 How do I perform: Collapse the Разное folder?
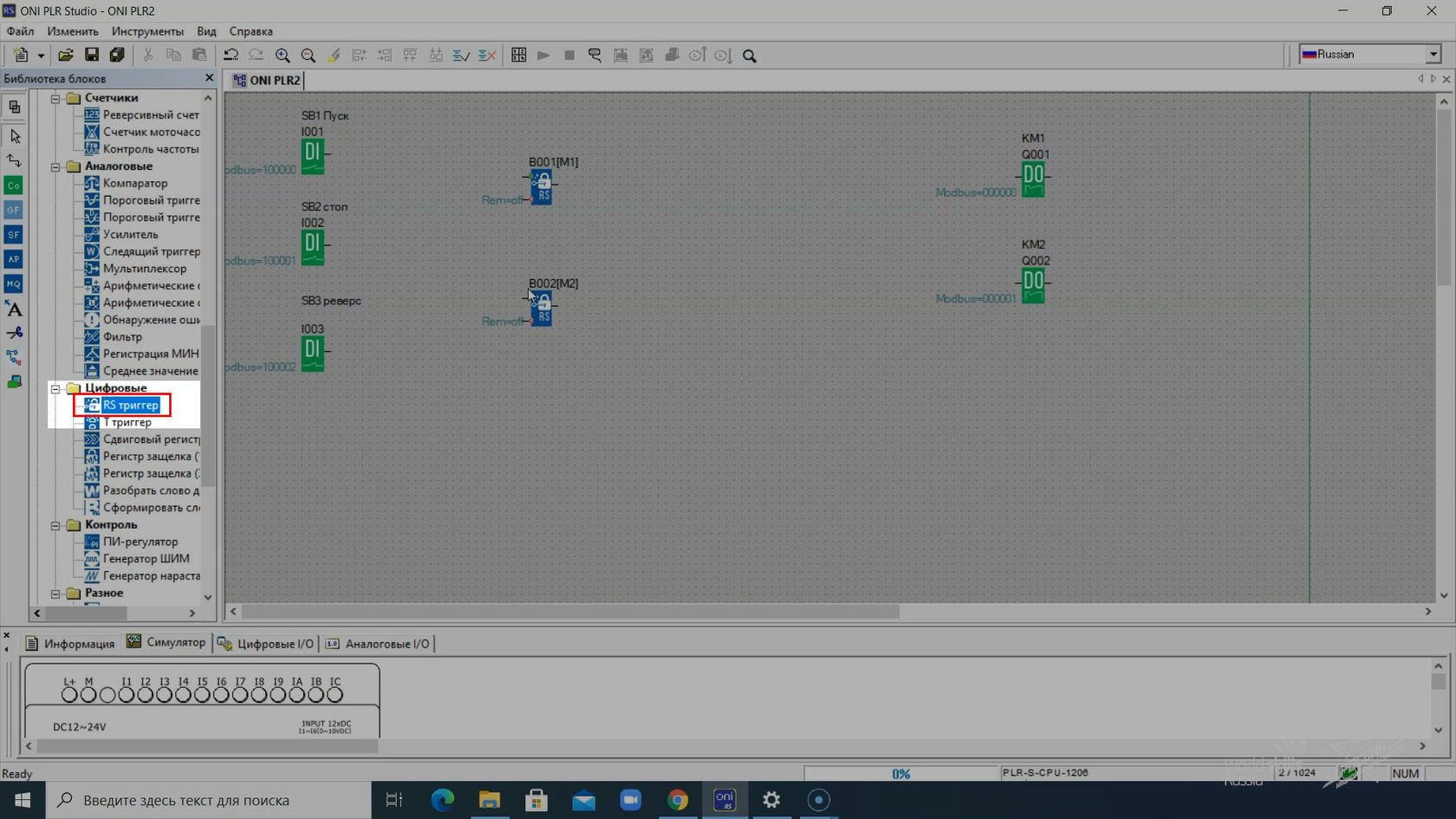pyautogui.click(x=55, y=594)
